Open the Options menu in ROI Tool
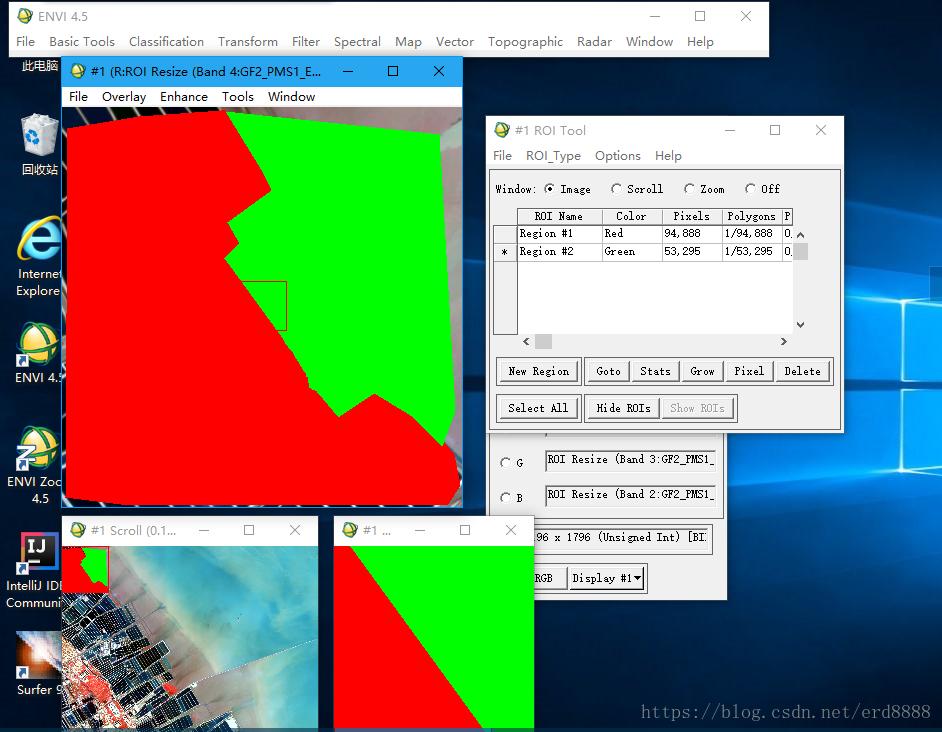 coord(618,156)
